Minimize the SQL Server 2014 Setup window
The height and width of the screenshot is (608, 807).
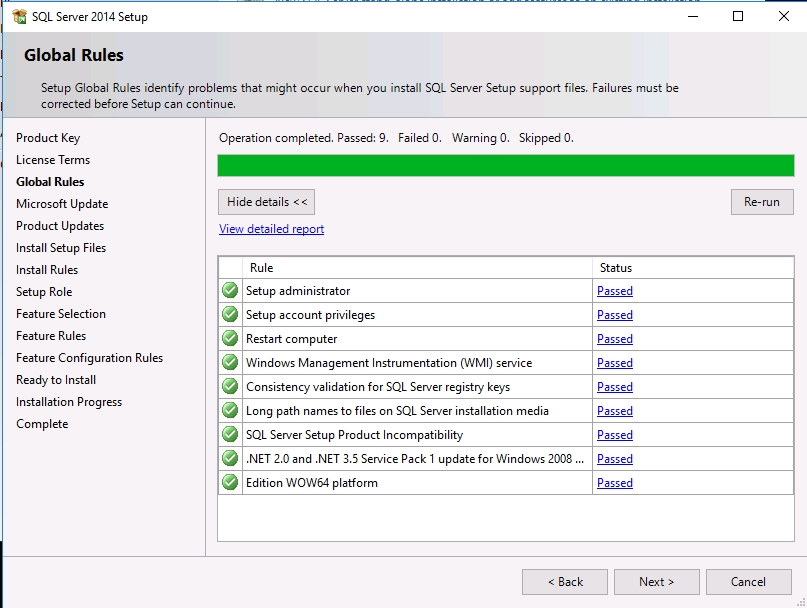coord(693,16)
